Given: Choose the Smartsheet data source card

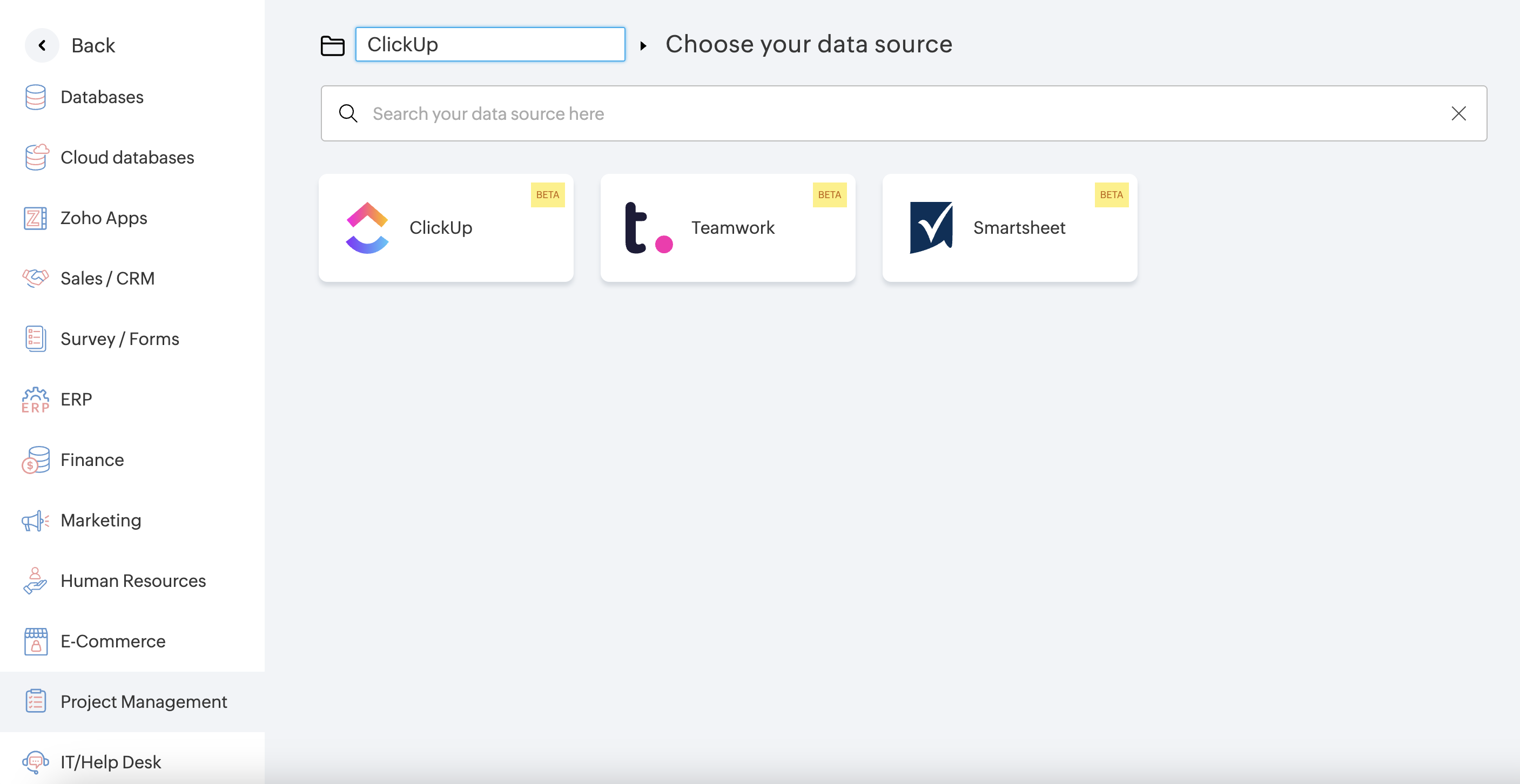Looking at the screenshot, I should [x=1010, y=228].
